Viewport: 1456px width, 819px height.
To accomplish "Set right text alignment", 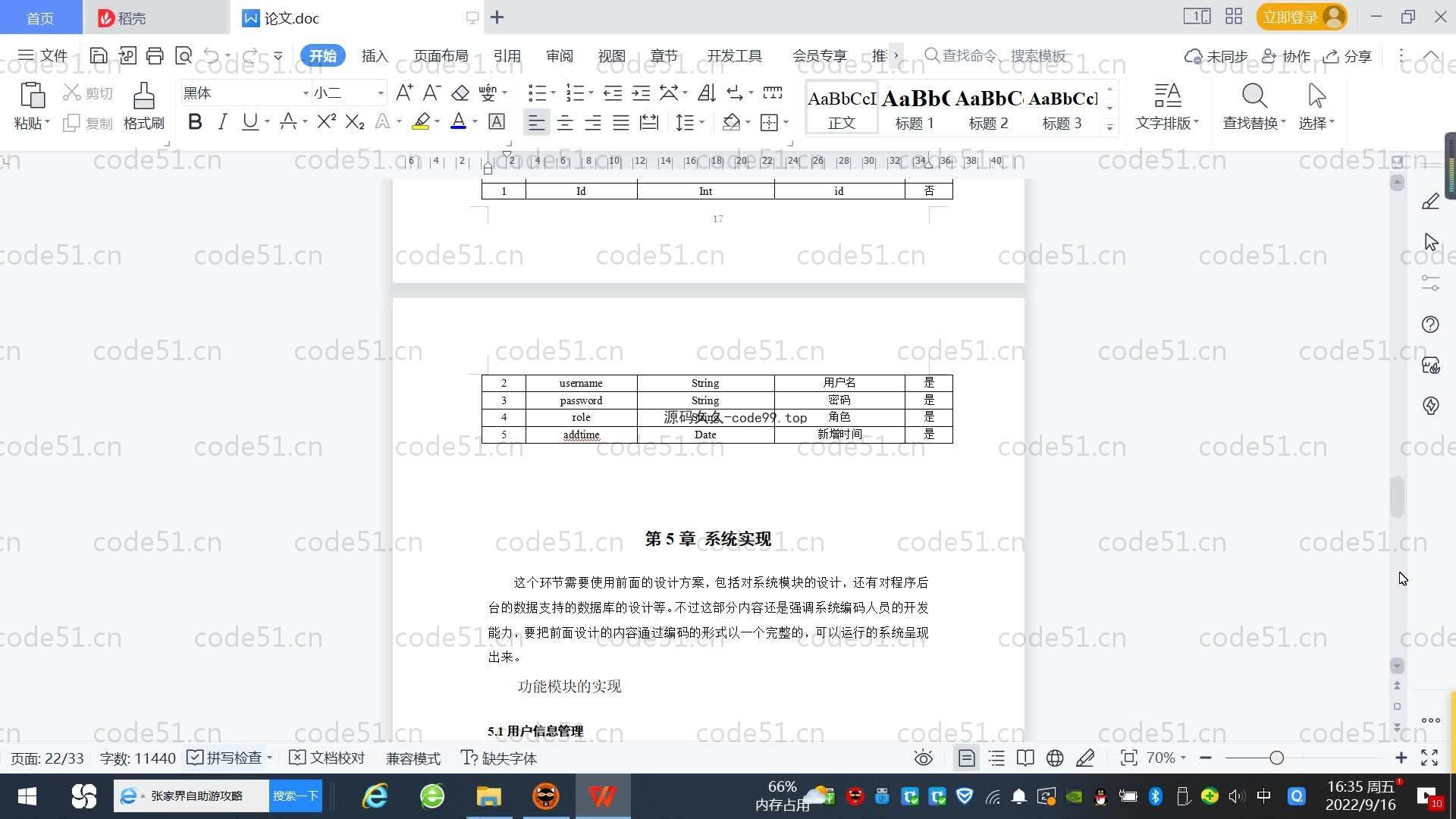I will [x=593, y=121].
